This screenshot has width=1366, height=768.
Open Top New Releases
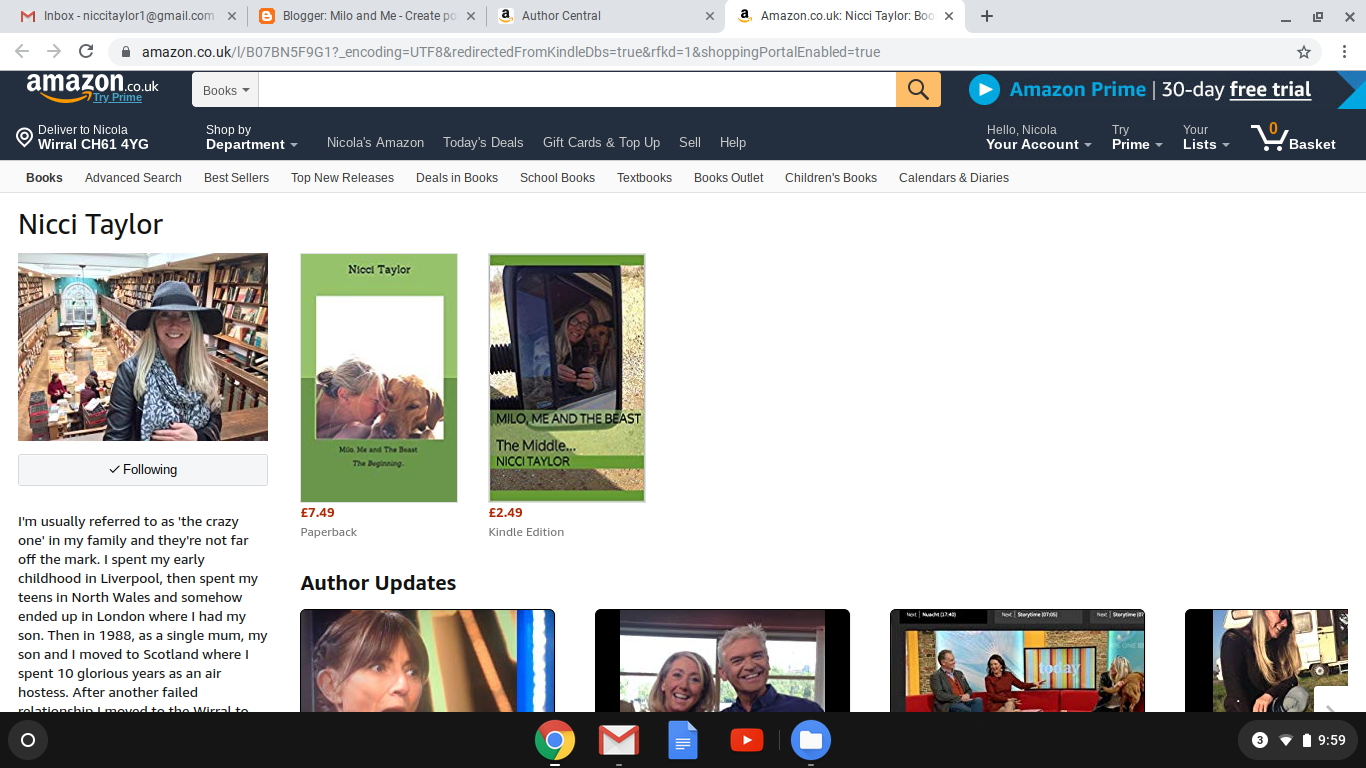pyautogui.click(x=342, y=178)
